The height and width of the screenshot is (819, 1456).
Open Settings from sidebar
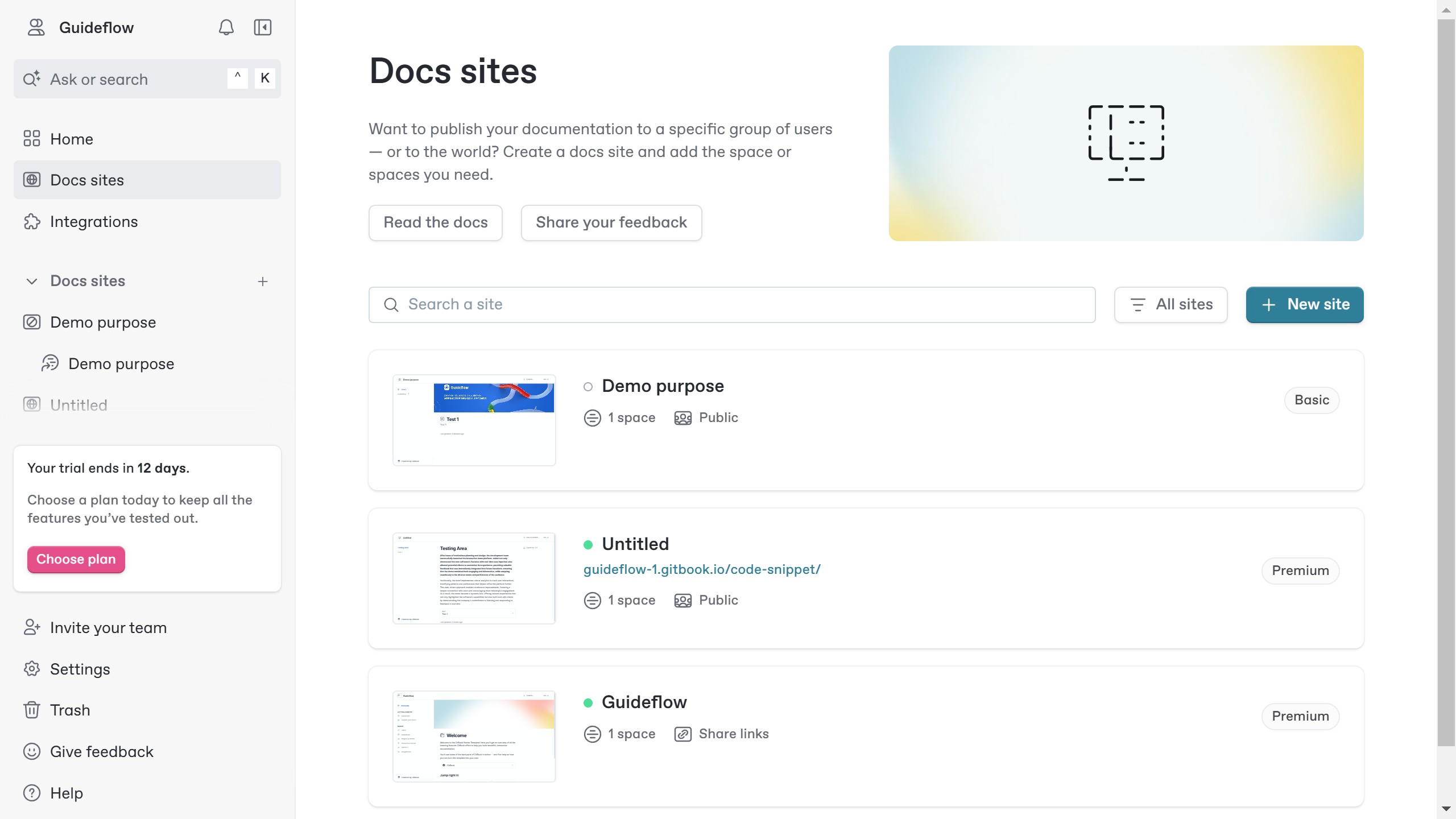(147, 669)
